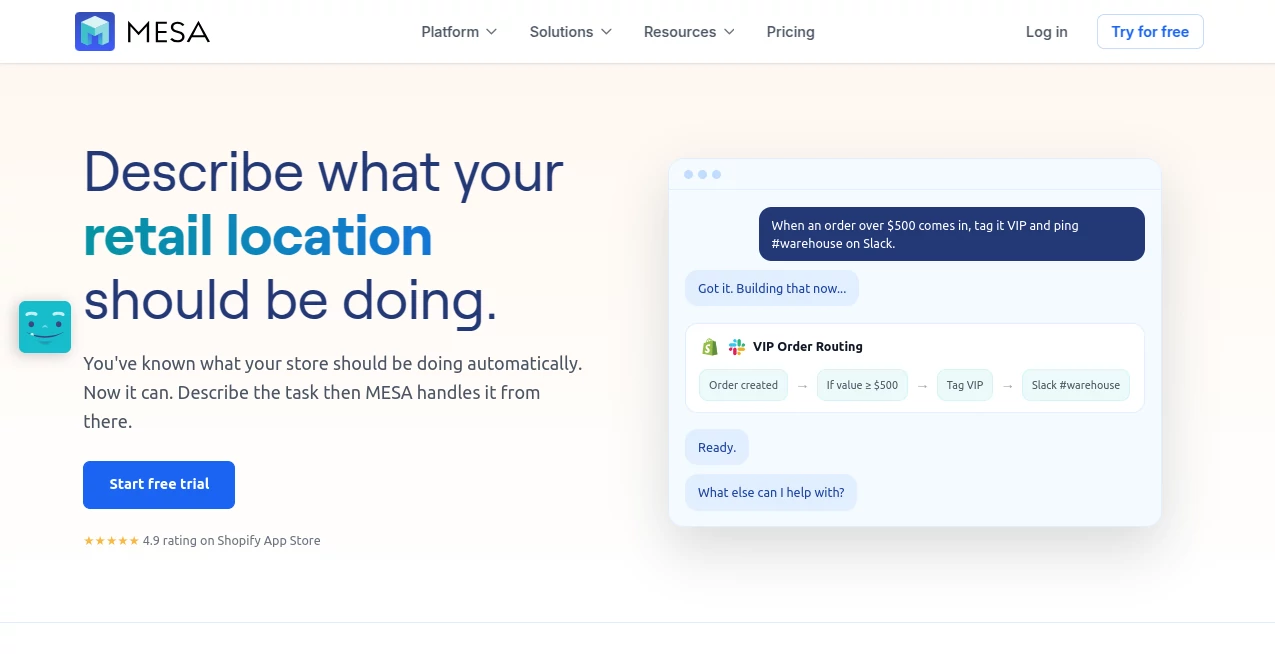Select the If value ≥ $500 step chip
This screenshot has height=654, width=1275.
pos(862,385)
